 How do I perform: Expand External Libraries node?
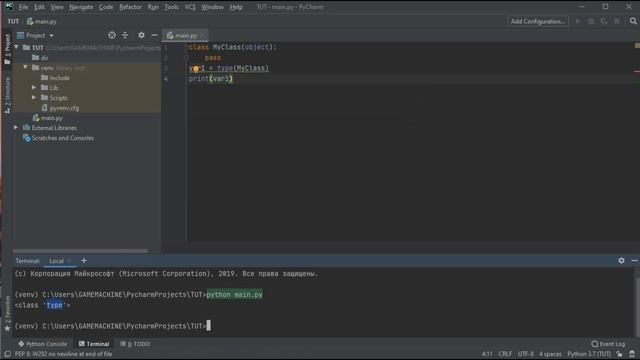[x=16, y=128]
